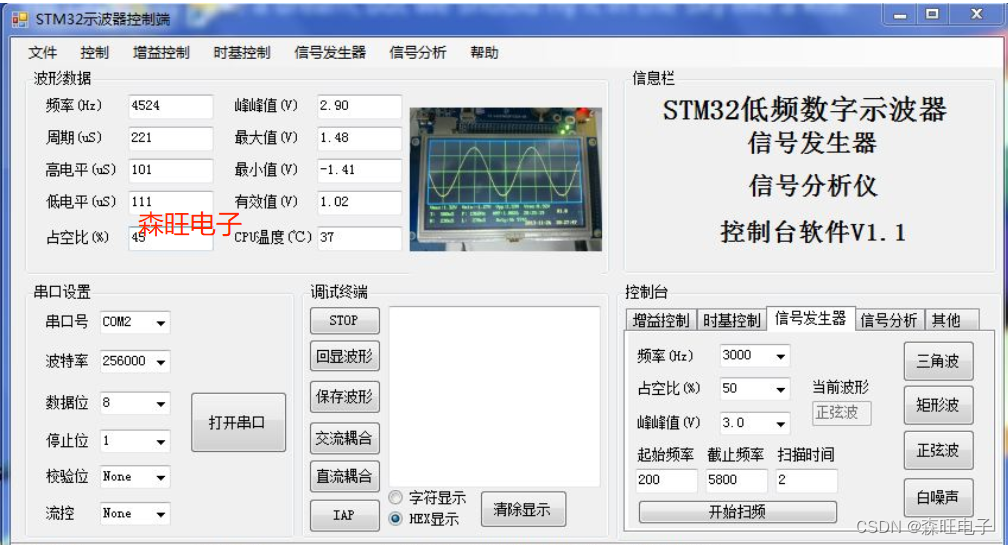Viewport: 1008px width, 545px height.
Task: Open the 信号分析 menu
Action: point(417,53)
